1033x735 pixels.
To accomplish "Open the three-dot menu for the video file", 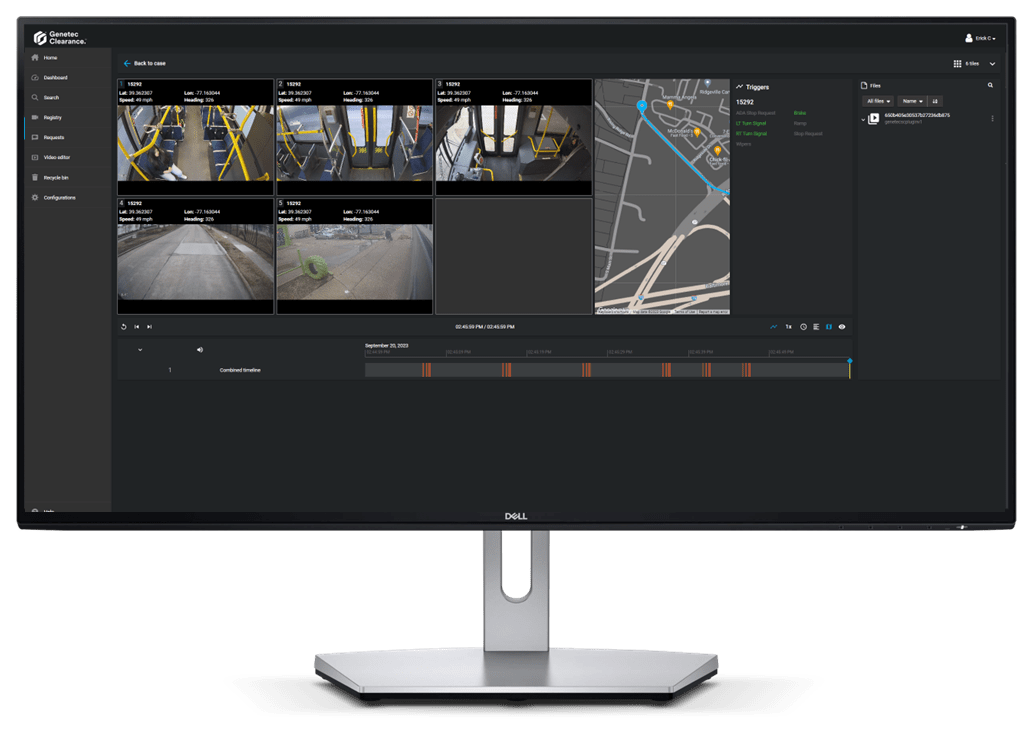I will click(992, 118).
